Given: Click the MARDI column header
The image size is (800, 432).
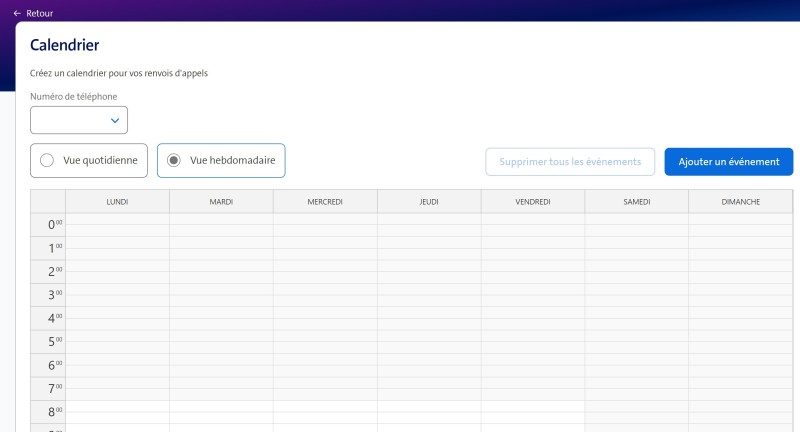Looking at the screenshot, I should [x=221, y=202].
